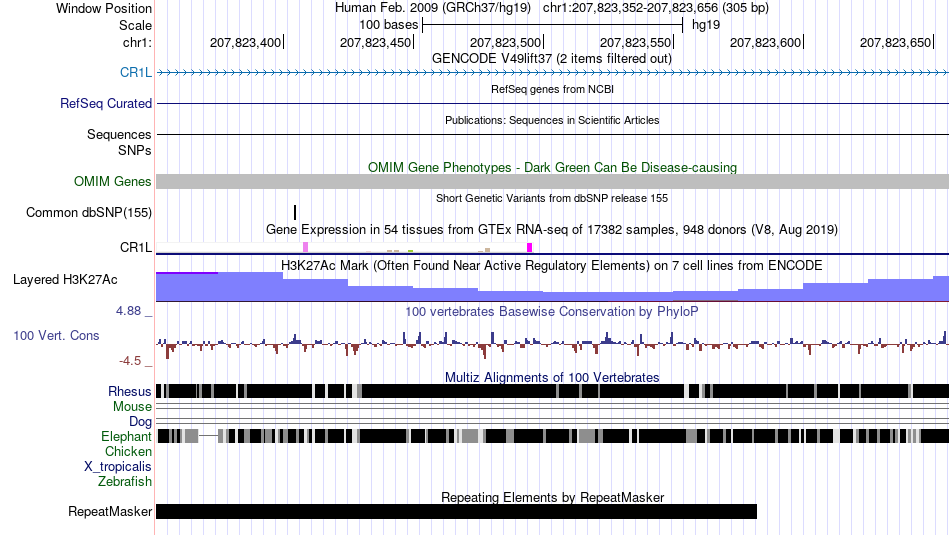This screenshot has height=535, width=950.
Task: Click the pink GTEx tissue bar
Action: tap(305, 247)
